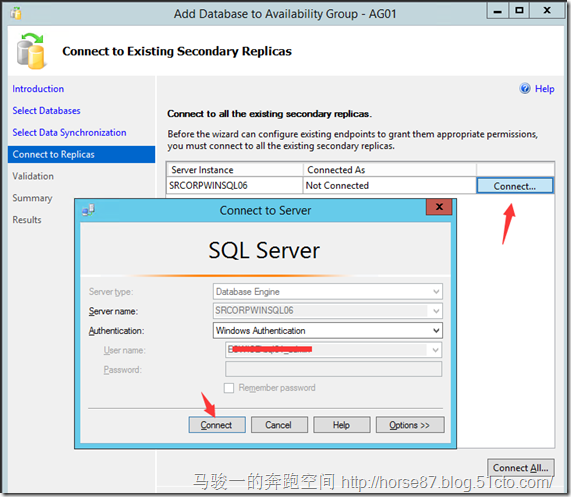
Task: Open the Server name dropdown
Action: coord(436,311)
